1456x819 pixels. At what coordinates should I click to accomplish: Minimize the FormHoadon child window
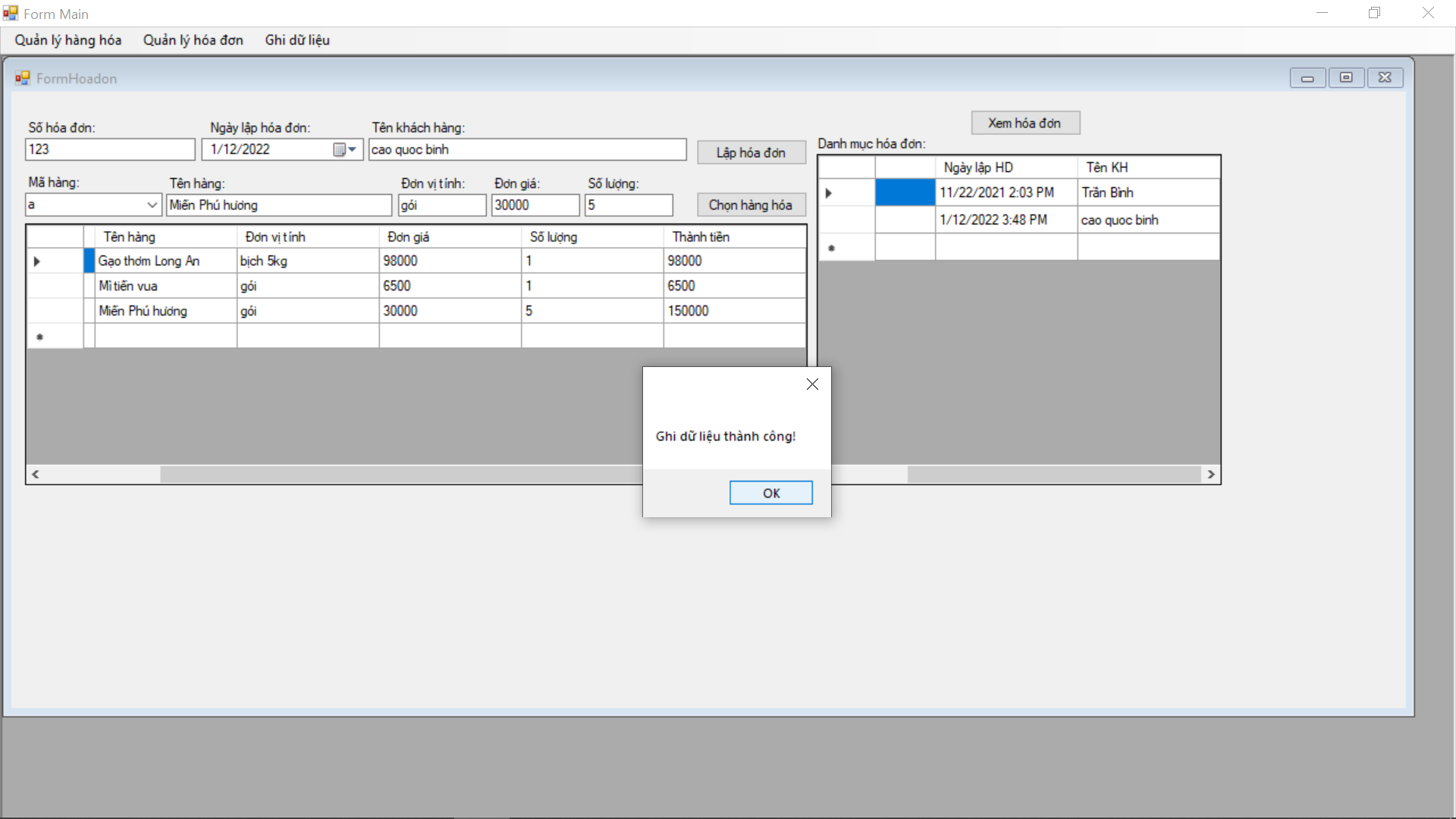click(1307, 78)
